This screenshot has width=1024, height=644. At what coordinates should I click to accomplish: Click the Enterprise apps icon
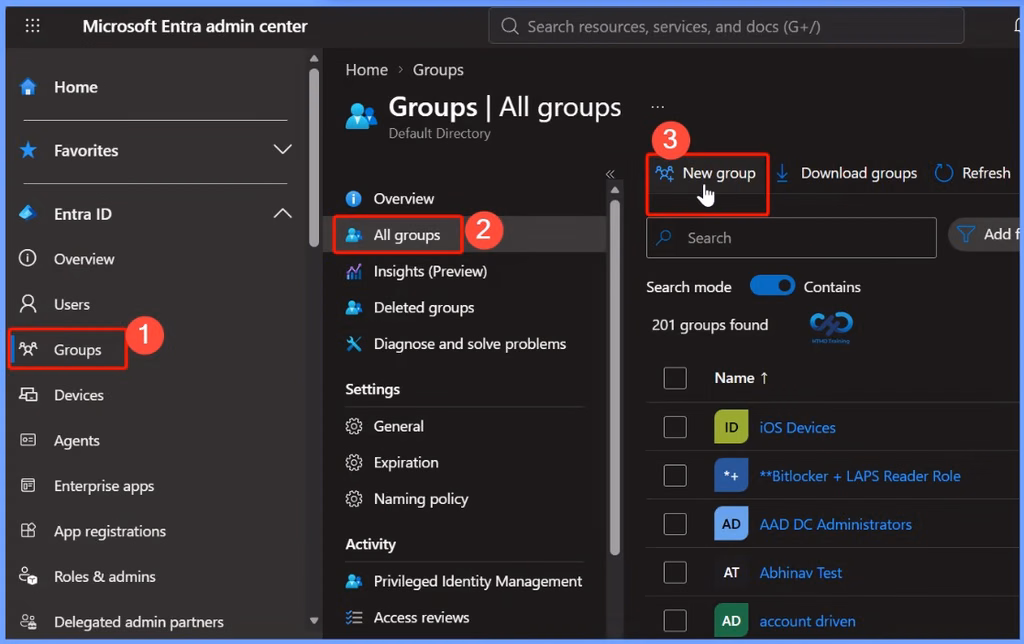click(x=28, y=485)
